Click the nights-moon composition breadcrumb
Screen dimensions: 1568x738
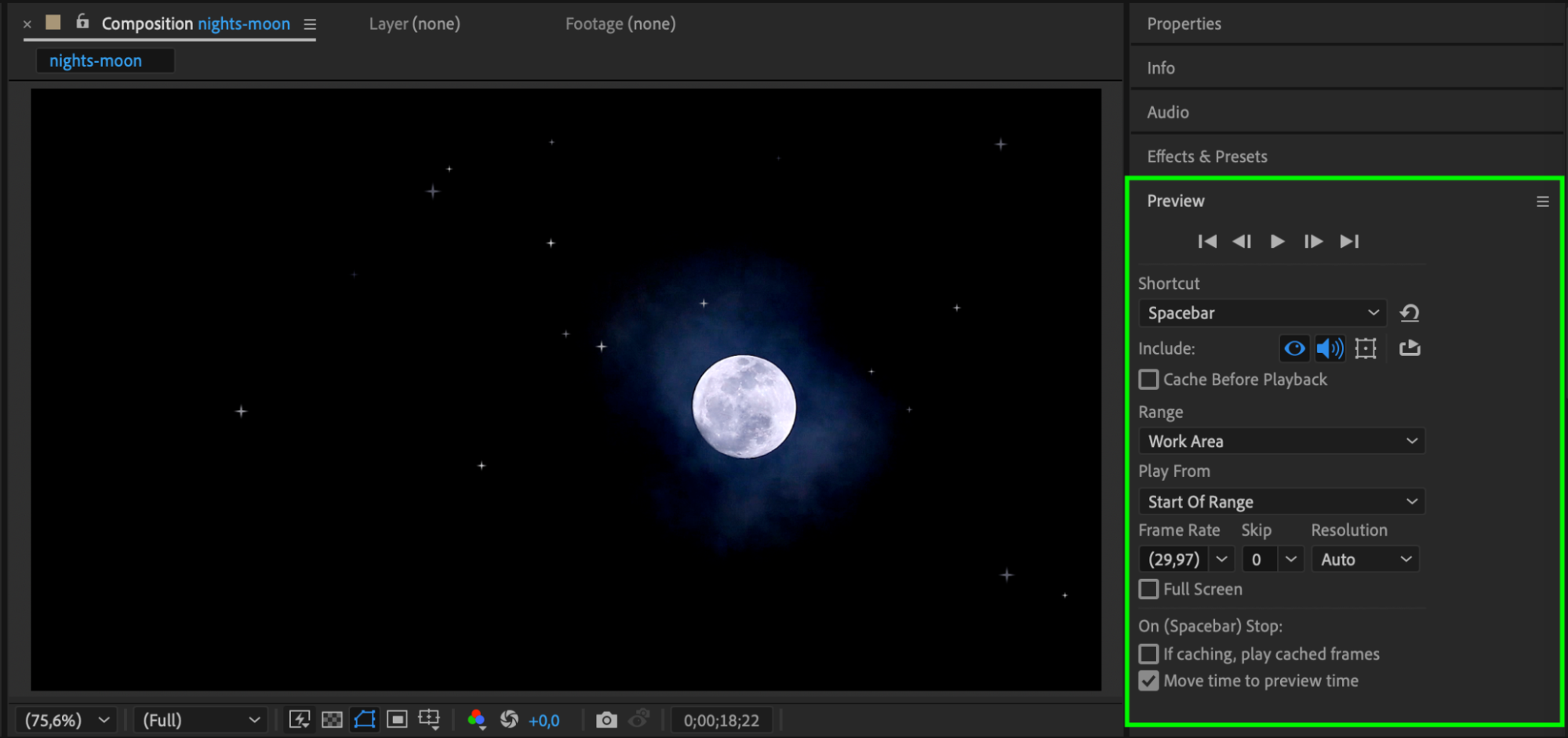96,60
